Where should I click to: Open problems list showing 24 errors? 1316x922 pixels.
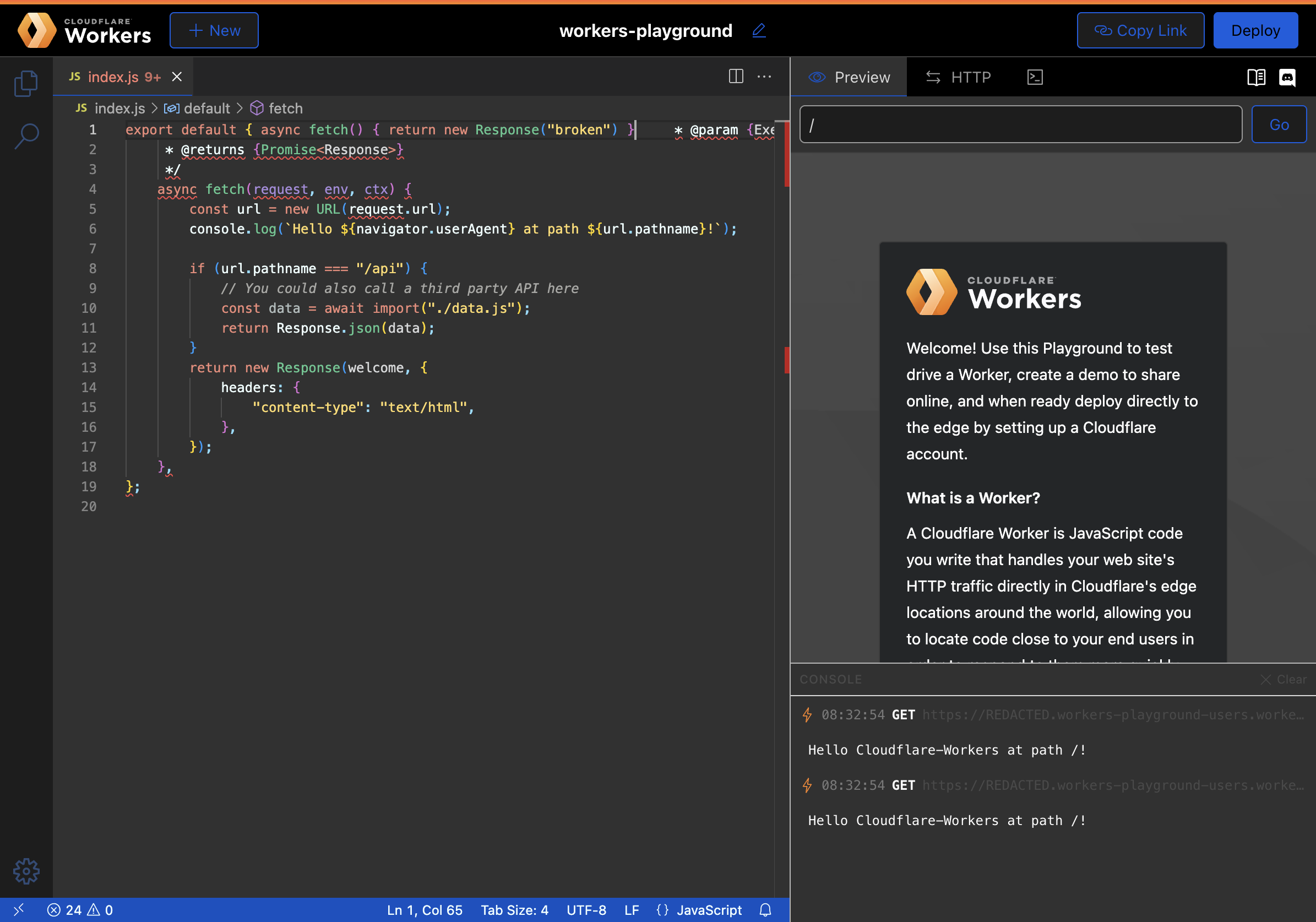coord(80,910)
